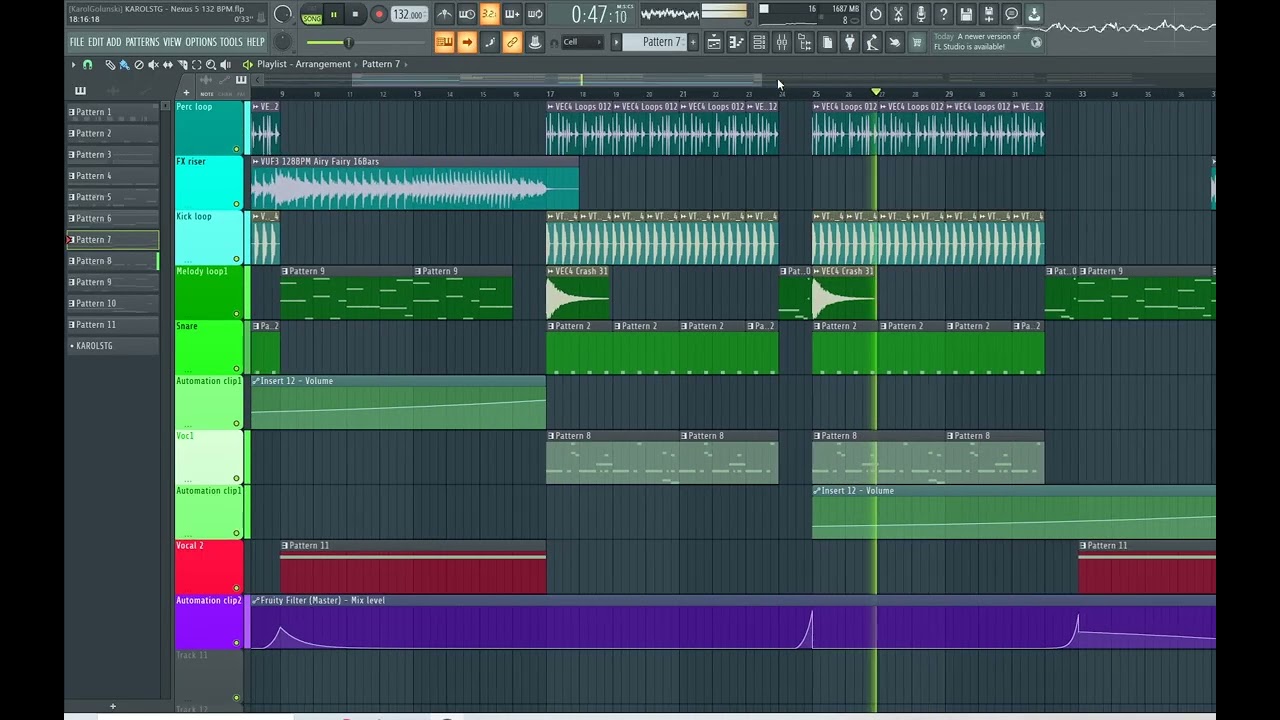This screenshot has height=720, width=1280.
Task: Switch Pattern/Song mode with SONG button
Action: [312, 19]
